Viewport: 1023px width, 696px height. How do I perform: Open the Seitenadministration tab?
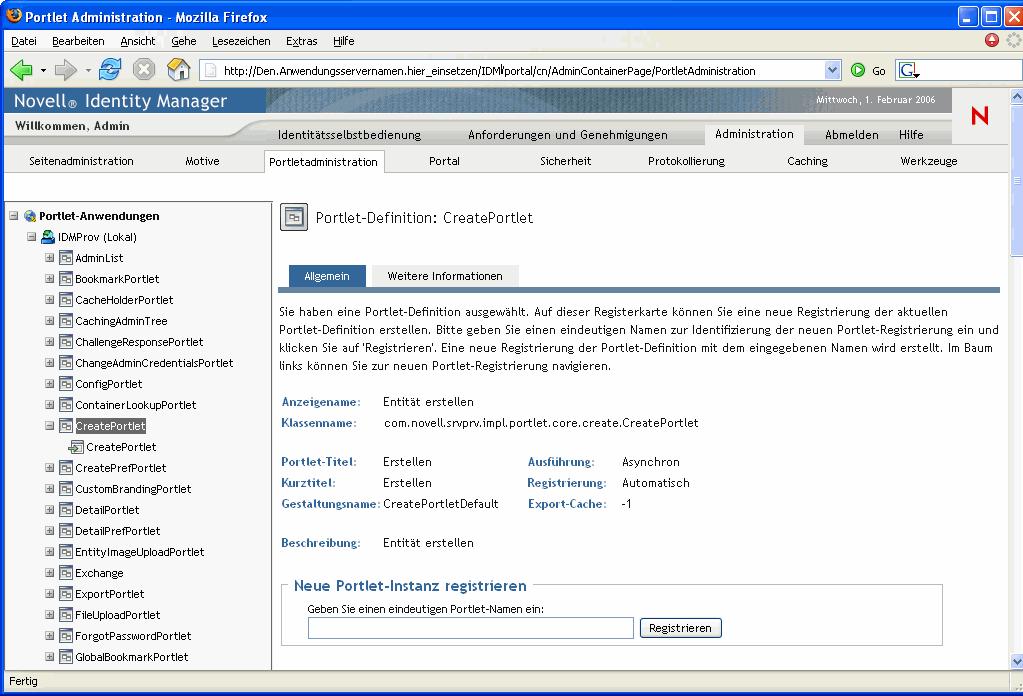81,161
